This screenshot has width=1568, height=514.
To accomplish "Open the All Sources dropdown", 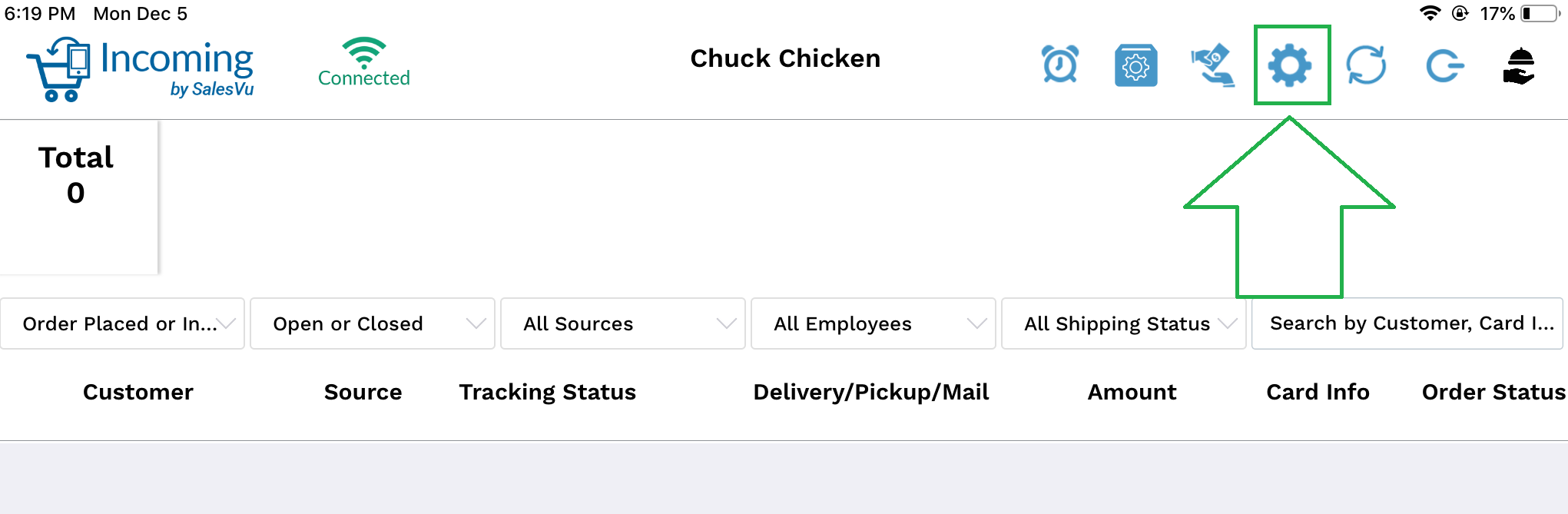I will click(x=623, y=323).
